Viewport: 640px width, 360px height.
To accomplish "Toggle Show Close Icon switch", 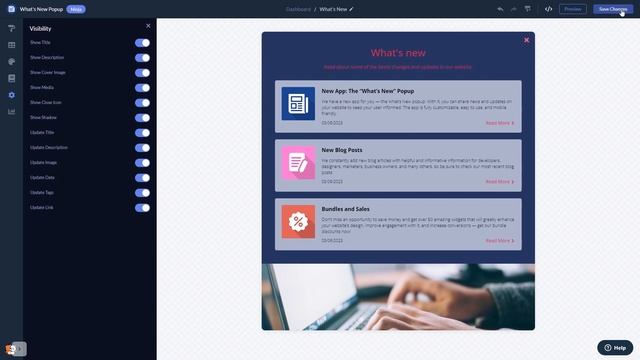I will (142, 103).
